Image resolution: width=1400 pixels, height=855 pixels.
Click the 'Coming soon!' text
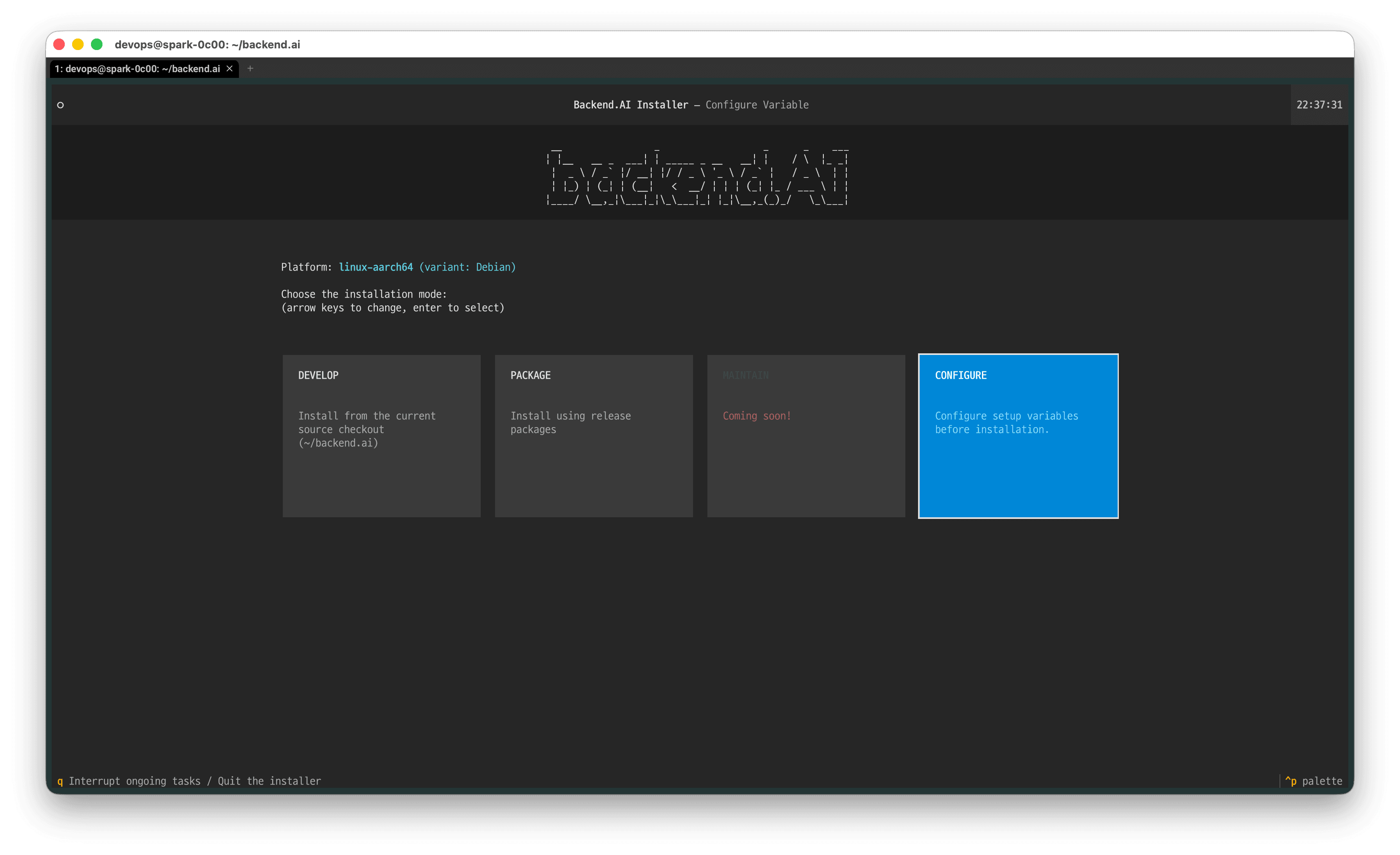[x=757, y=416]
